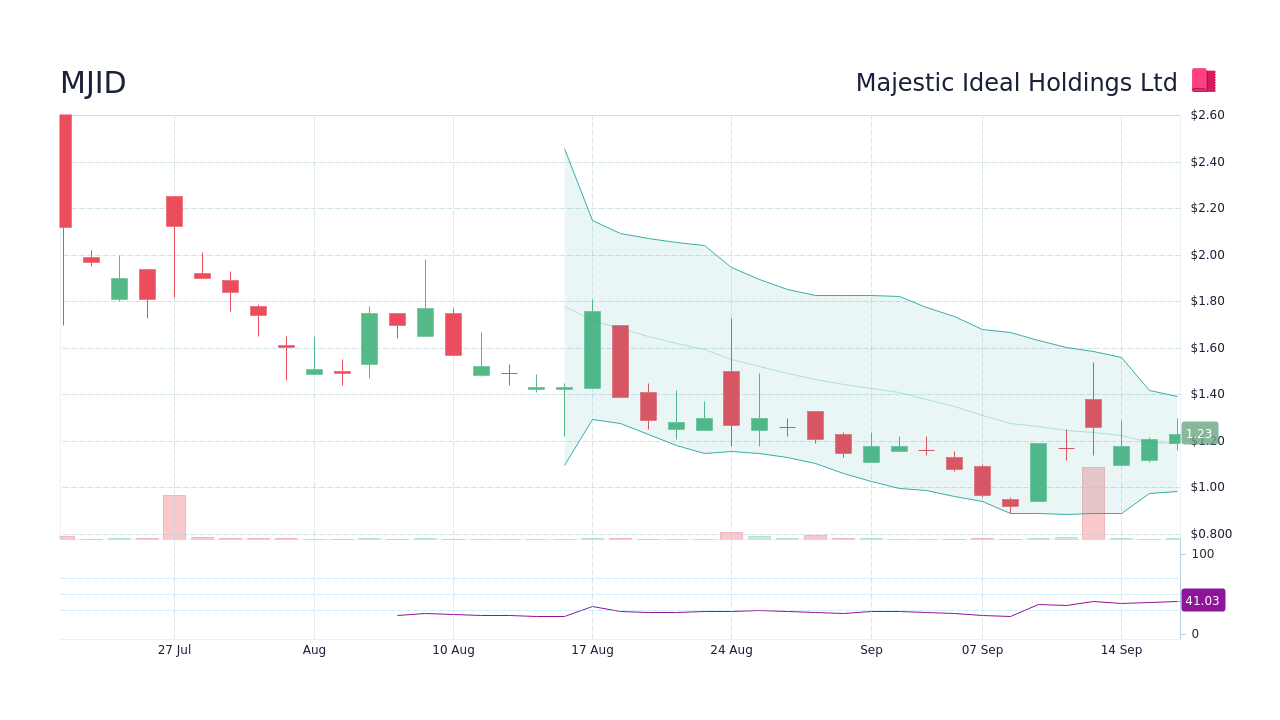Expand the 17 Aug date label
Viewport: 1280px width, 720px height.
(x=592, y=649)
